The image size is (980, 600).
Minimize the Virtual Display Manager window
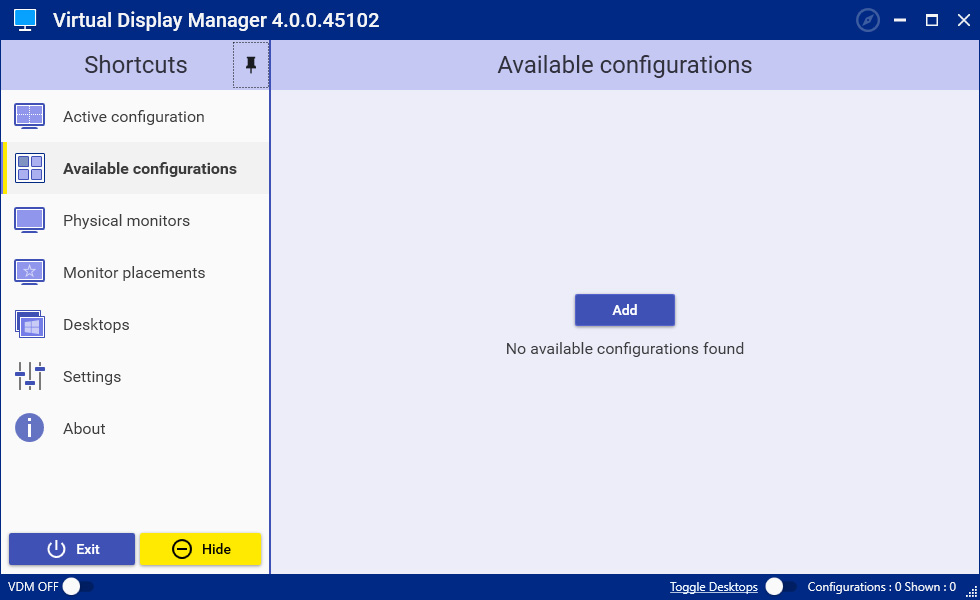coord(899,20)
